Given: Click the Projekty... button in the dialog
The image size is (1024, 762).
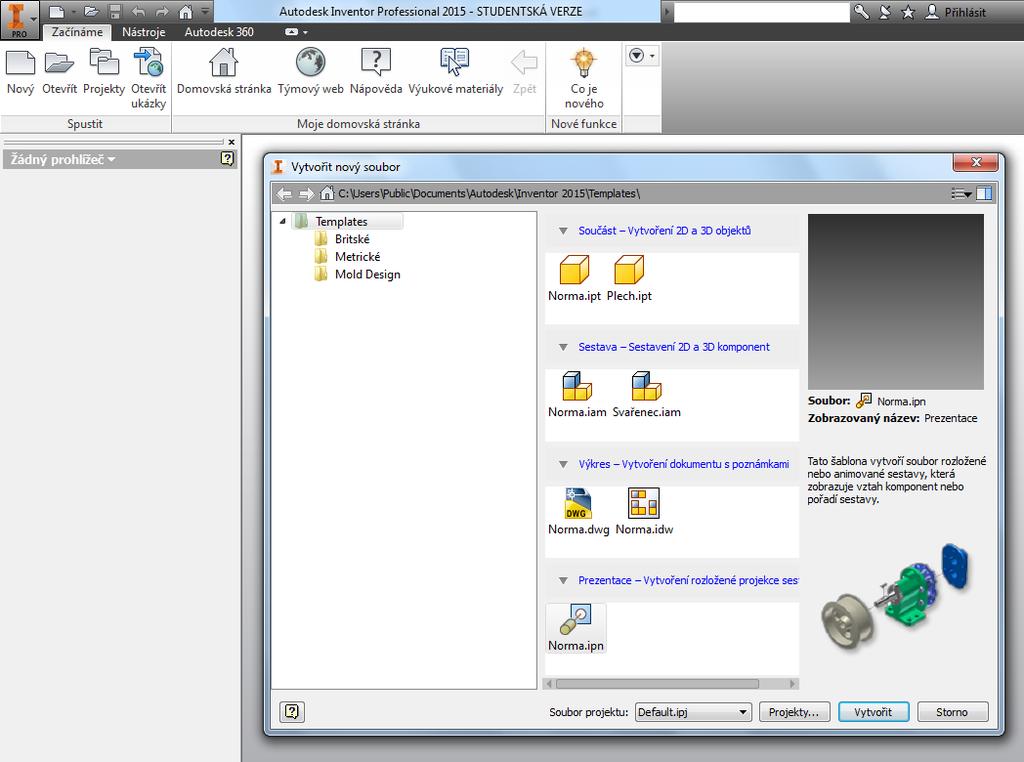Looking at the screenshot, I should pos(793,712).
